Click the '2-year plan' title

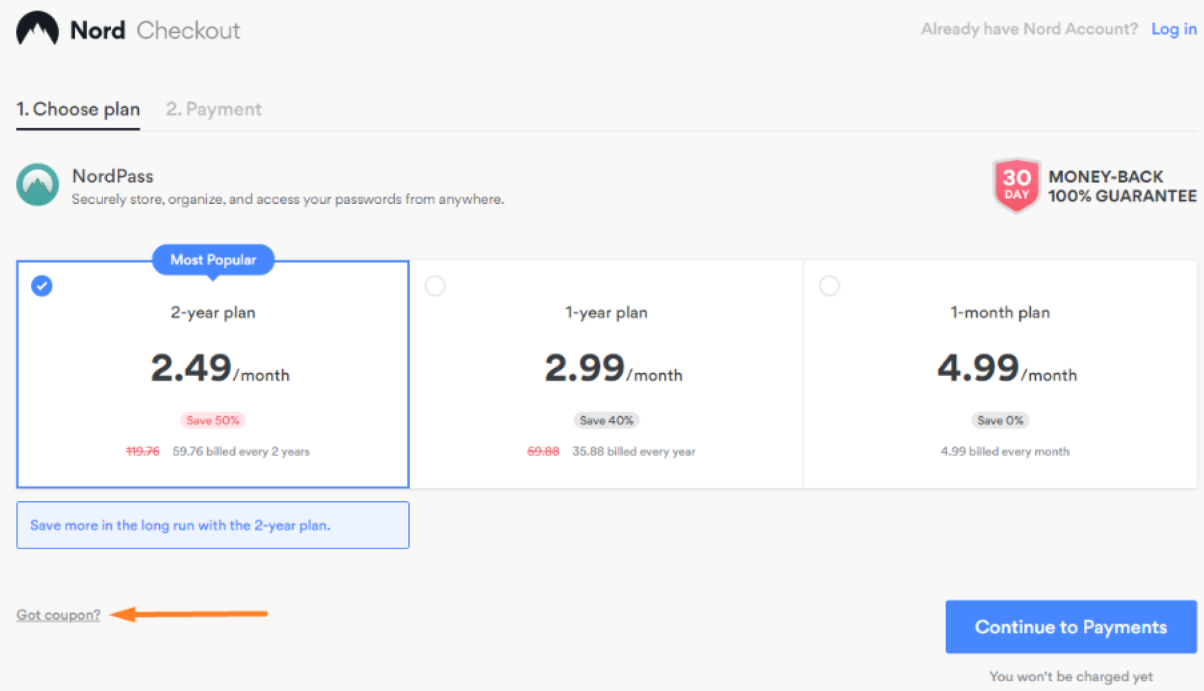[x=213, y=313]
